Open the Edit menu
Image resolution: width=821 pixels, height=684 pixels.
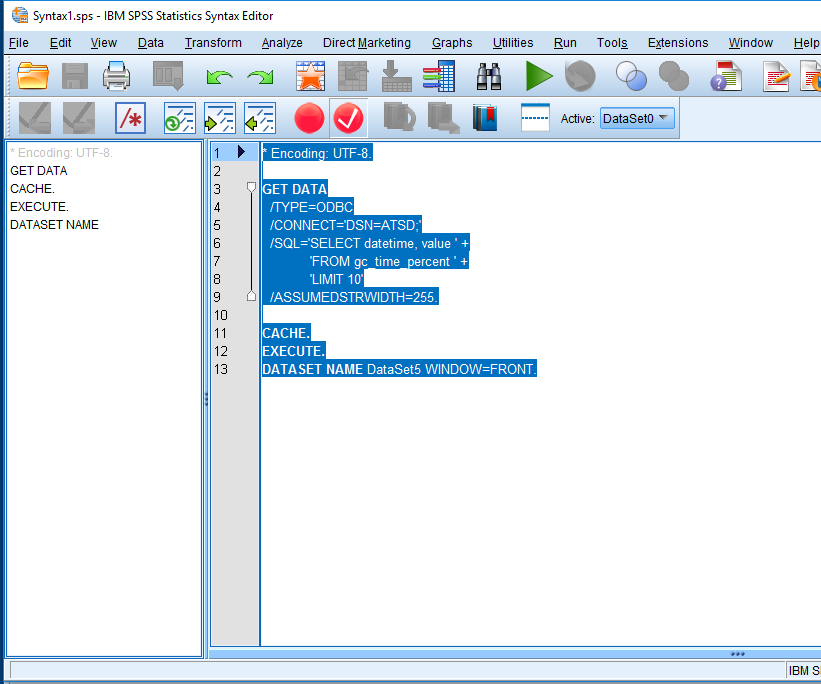point(60,43)
